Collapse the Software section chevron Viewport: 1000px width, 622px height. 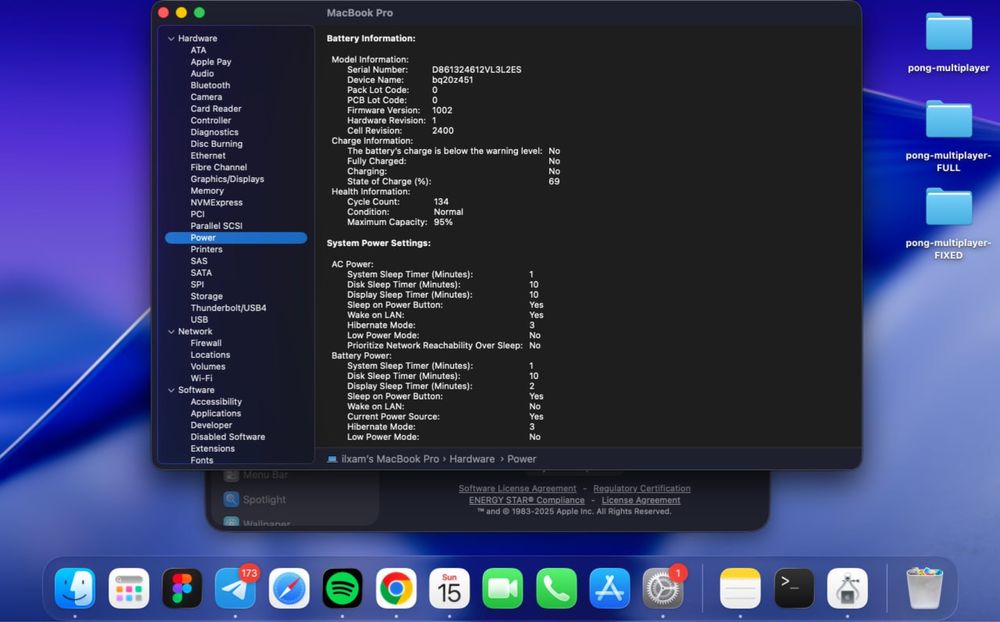pyautogui.click(x=171, y=390)
